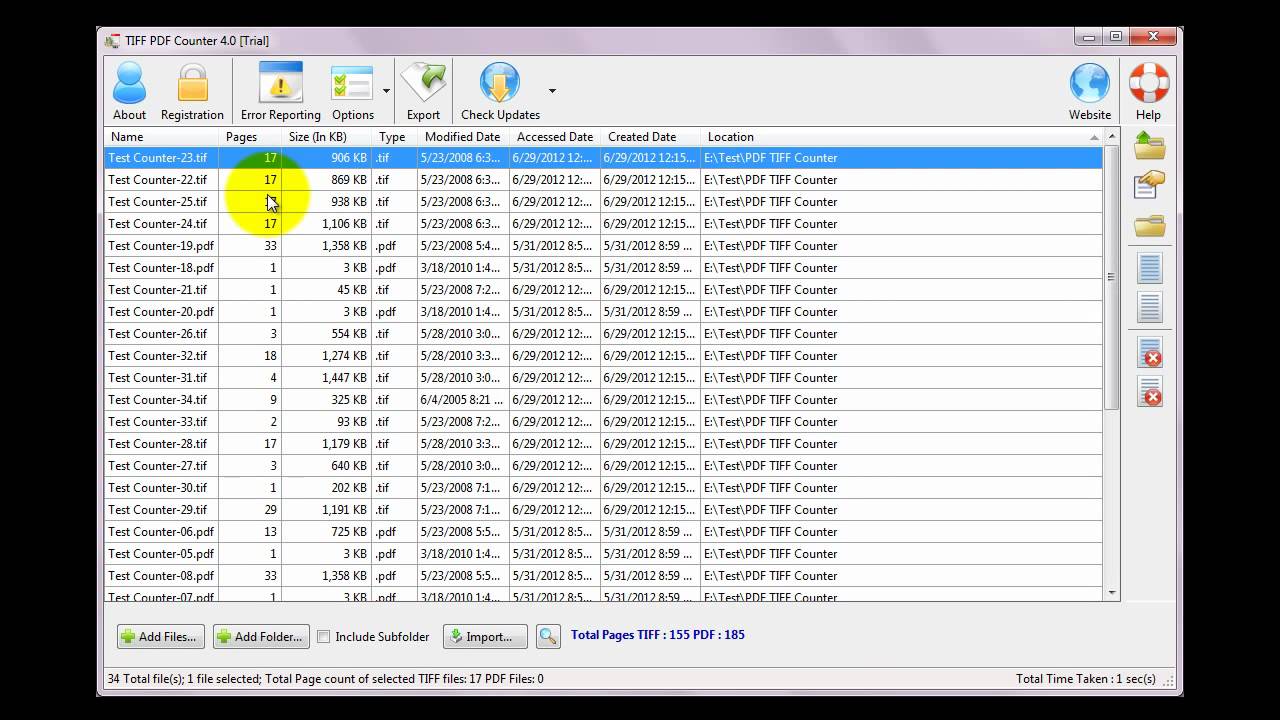
Task: Select the Test Counter-19.pdf file
Action: pyautogui.click(x=603, y=246)
